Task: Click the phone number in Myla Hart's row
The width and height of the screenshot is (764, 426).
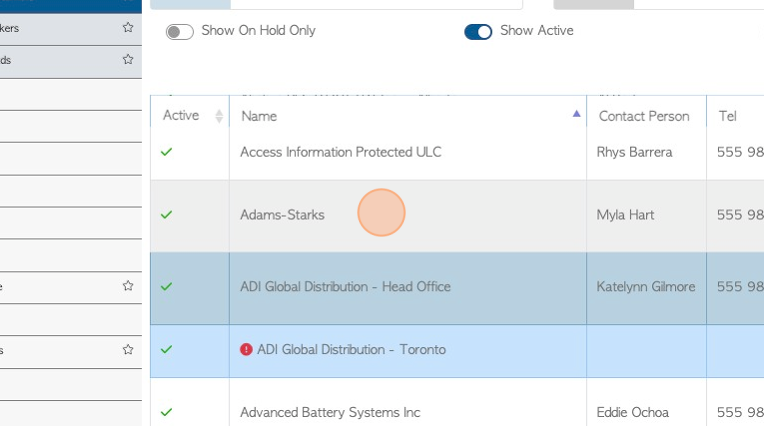Action: [740, 215]
